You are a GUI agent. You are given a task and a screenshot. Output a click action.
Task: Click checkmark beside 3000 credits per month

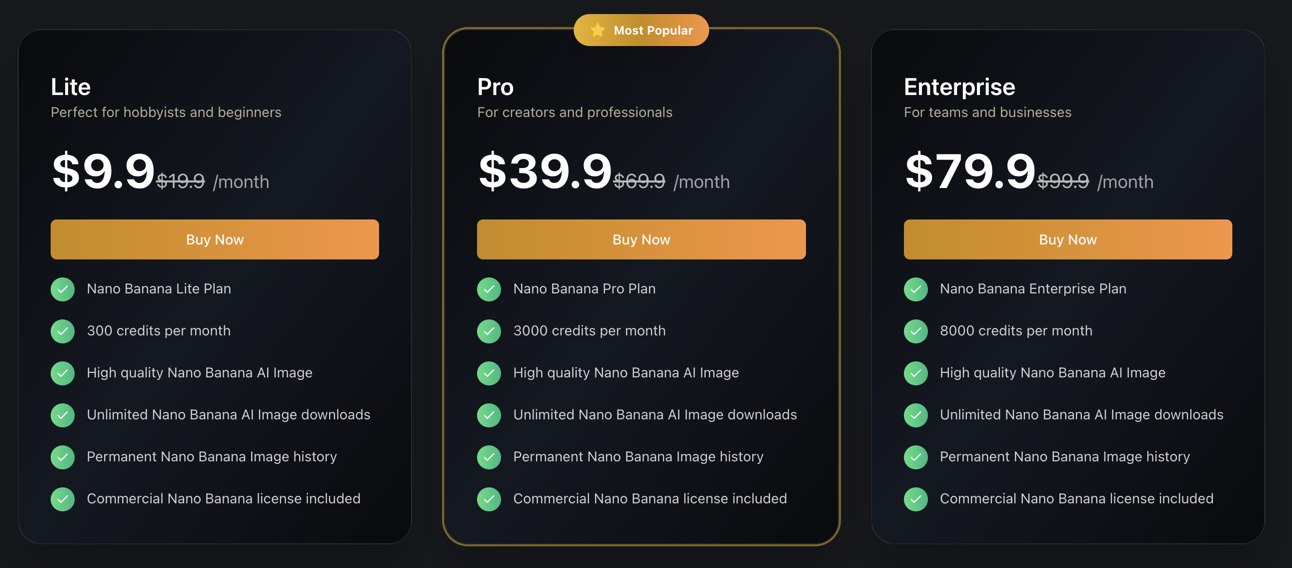pyautogui.click(x=489, y=331)
